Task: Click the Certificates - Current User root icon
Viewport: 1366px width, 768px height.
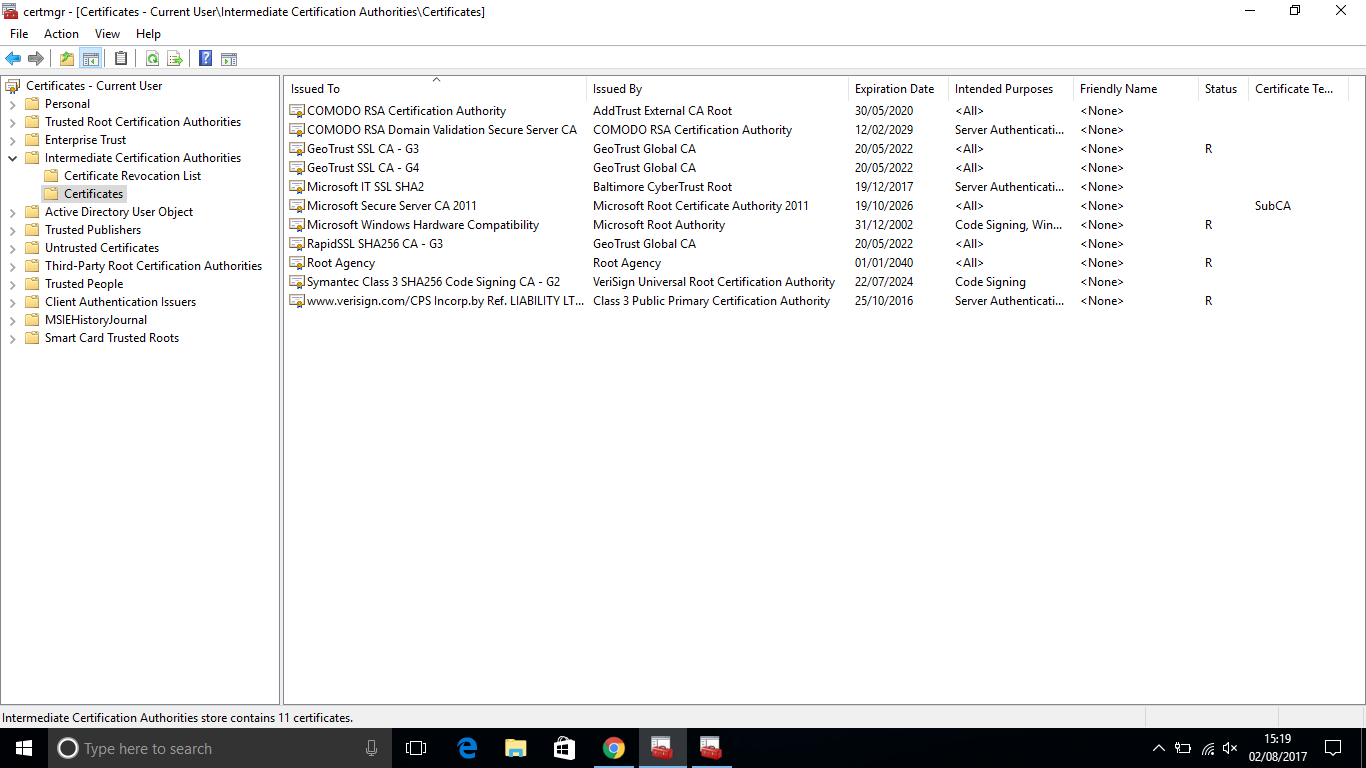Action: click(x=13, y=86)
